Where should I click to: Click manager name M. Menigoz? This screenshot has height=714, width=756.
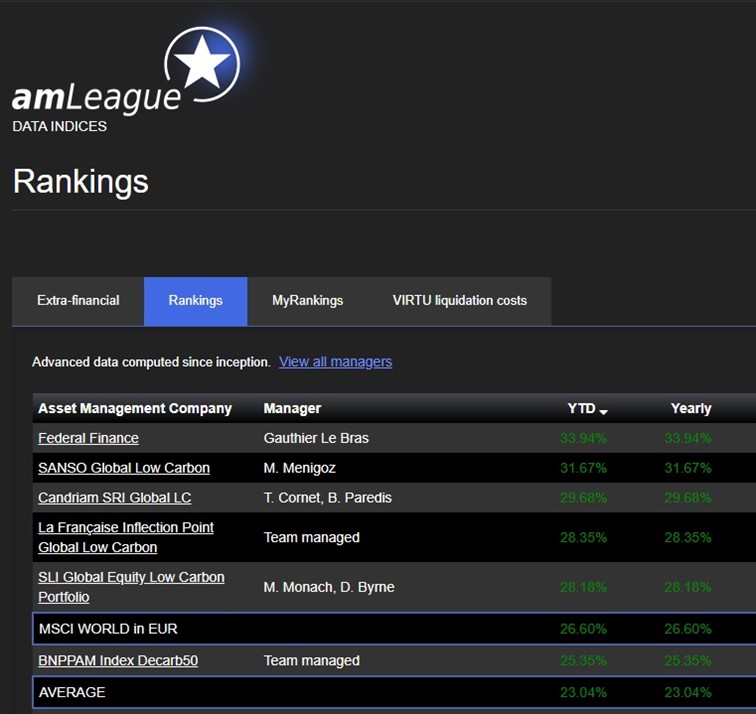(299, 468)
